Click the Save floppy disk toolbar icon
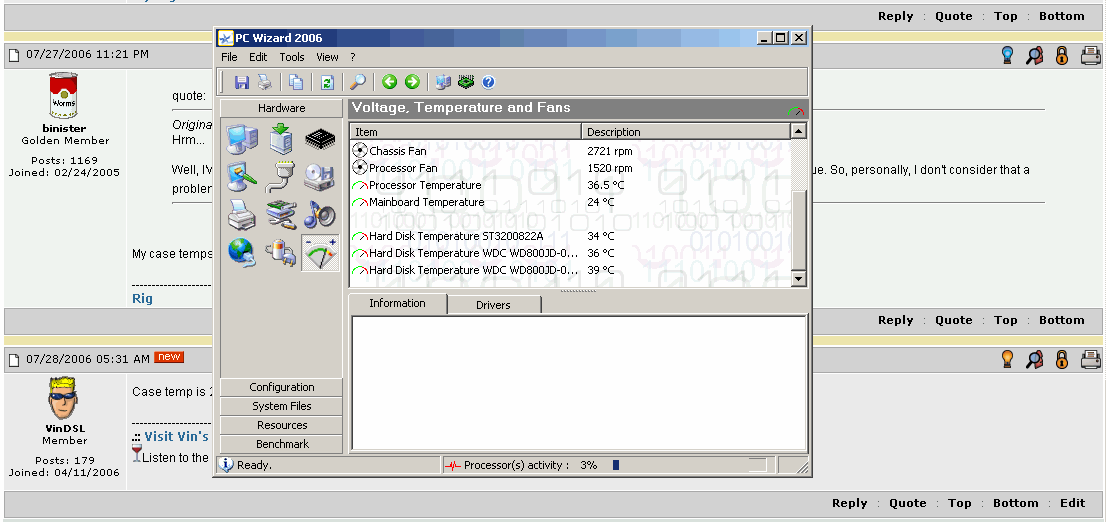 click(x=242, y=82)
